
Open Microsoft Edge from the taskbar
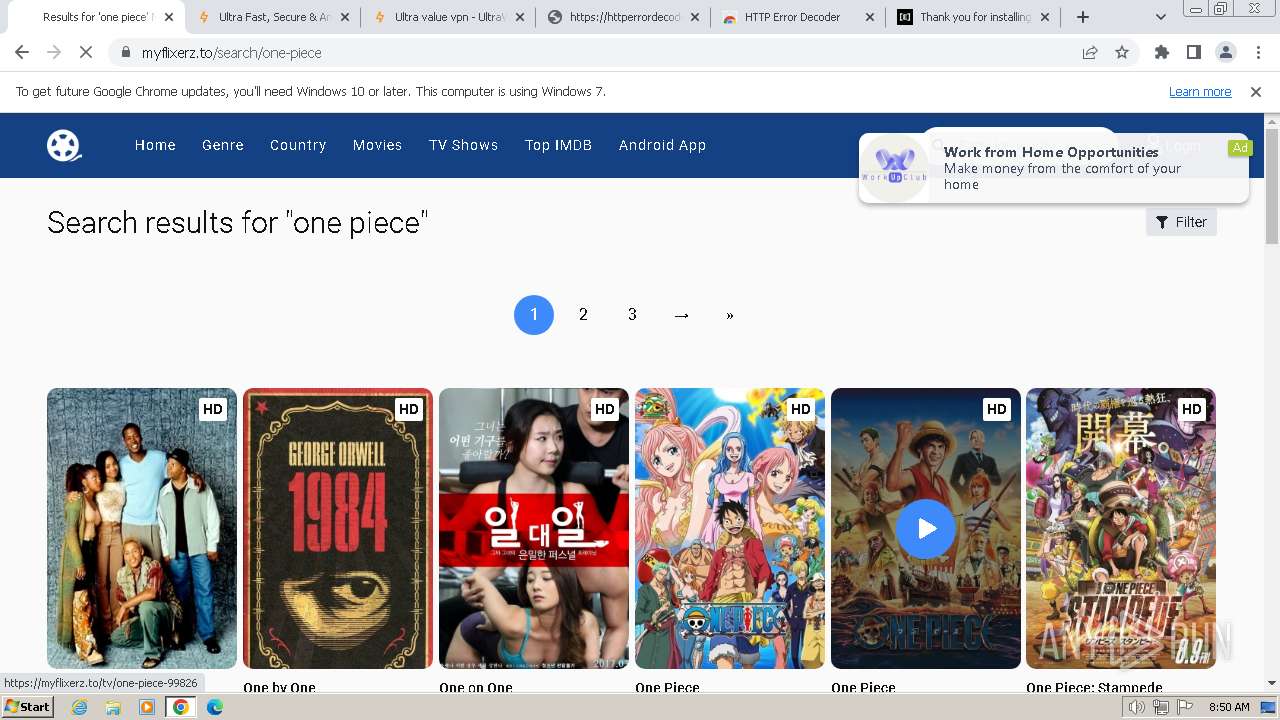tap(215, 707)
